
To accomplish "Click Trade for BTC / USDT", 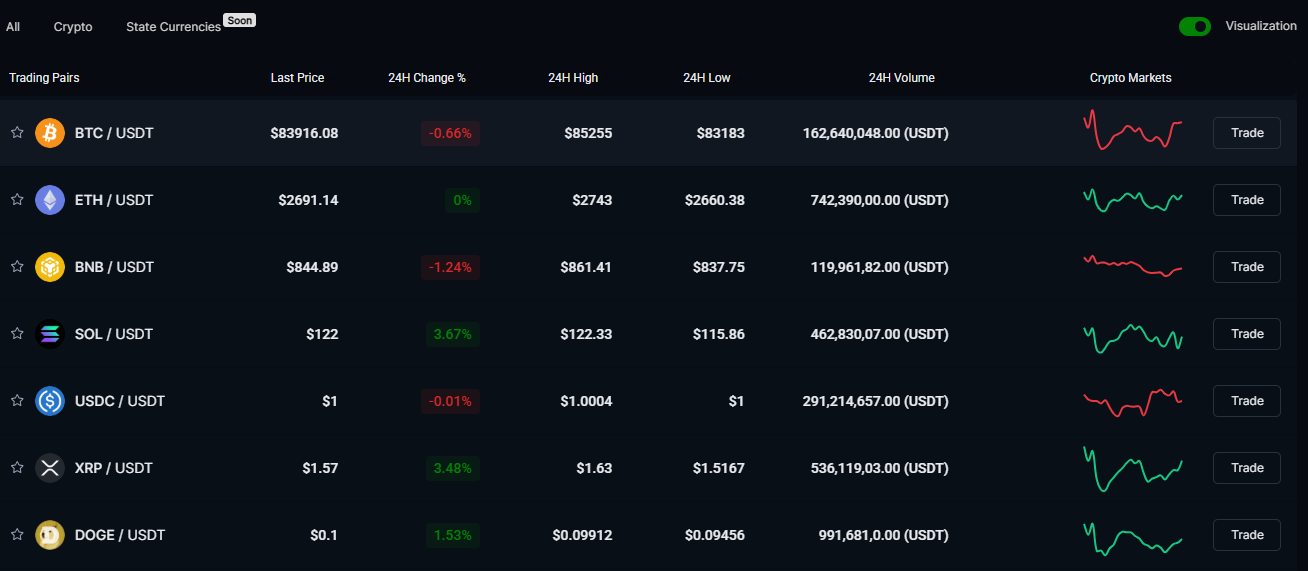I will (1247, 133).
